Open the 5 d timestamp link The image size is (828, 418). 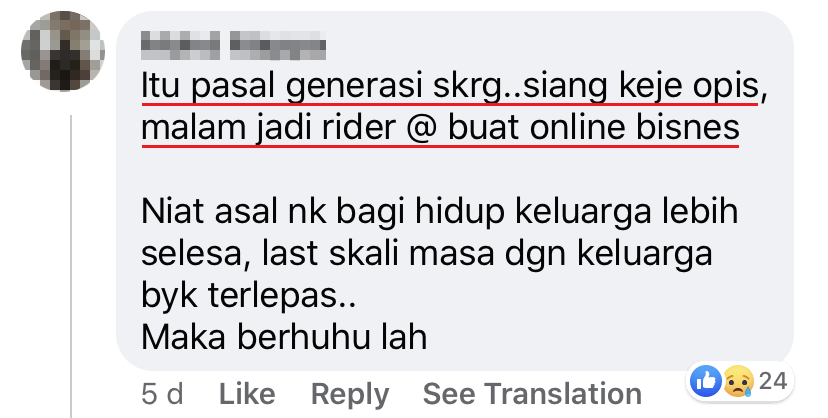[x=162, y=394]
